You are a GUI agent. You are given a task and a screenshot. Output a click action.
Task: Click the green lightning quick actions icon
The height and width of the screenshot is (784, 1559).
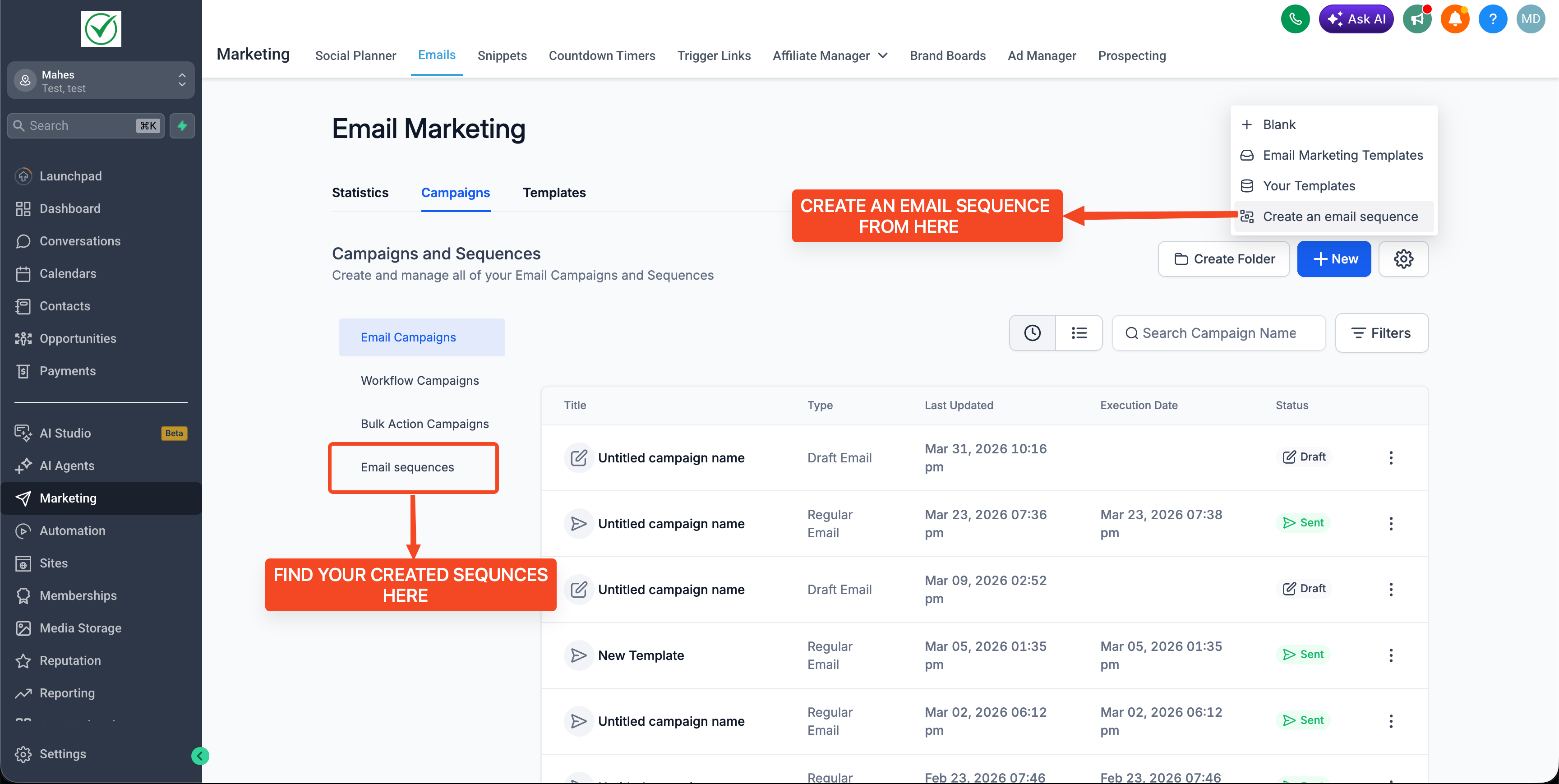pyautogui.click(x=182, y=126)
